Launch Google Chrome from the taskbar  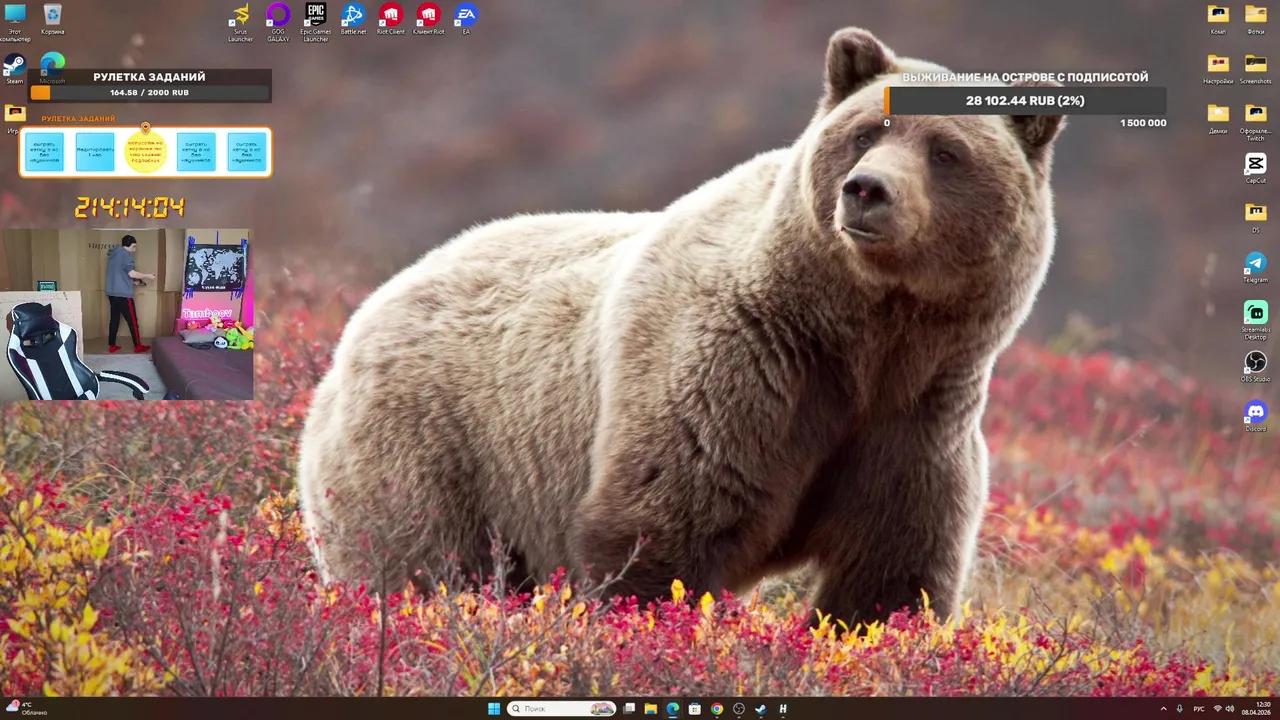coord(717,709)
